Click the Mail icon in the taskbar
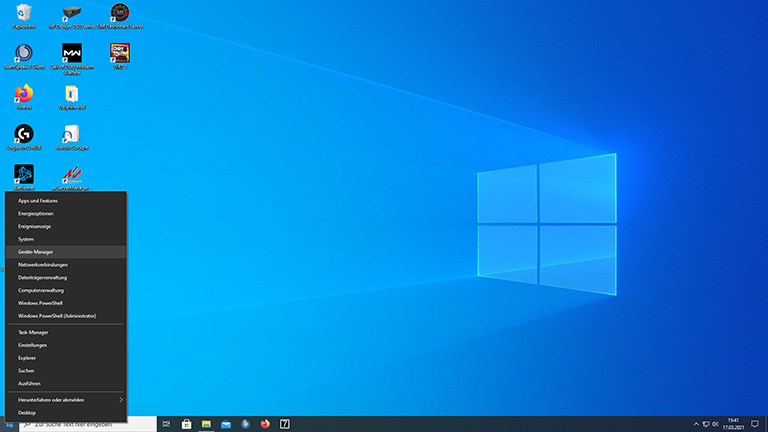The width and height of the screenshot is (768, 432). (x=226, y=424)
